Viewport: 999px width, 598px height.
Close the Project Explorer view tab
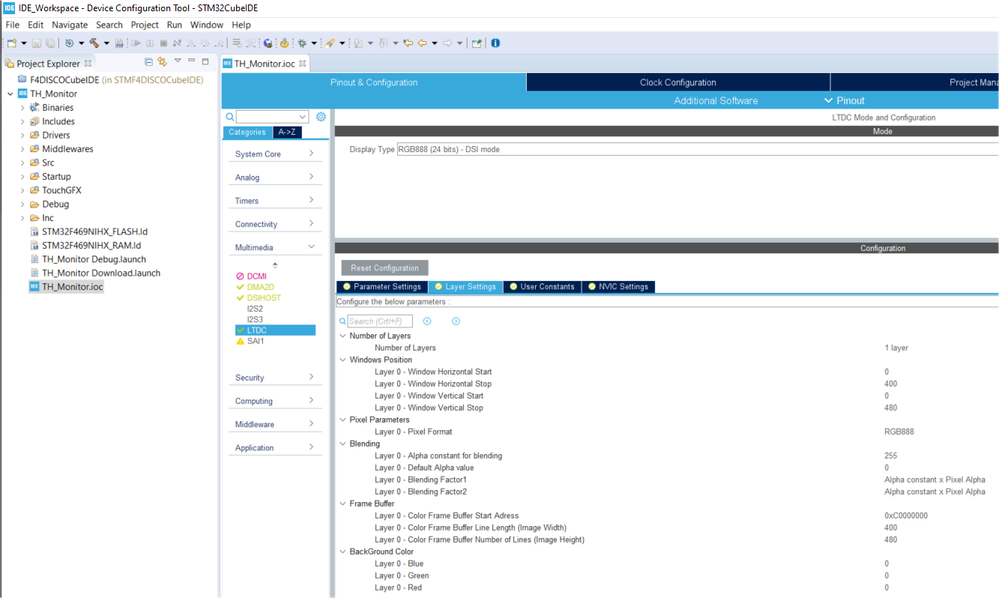point(88,63)
